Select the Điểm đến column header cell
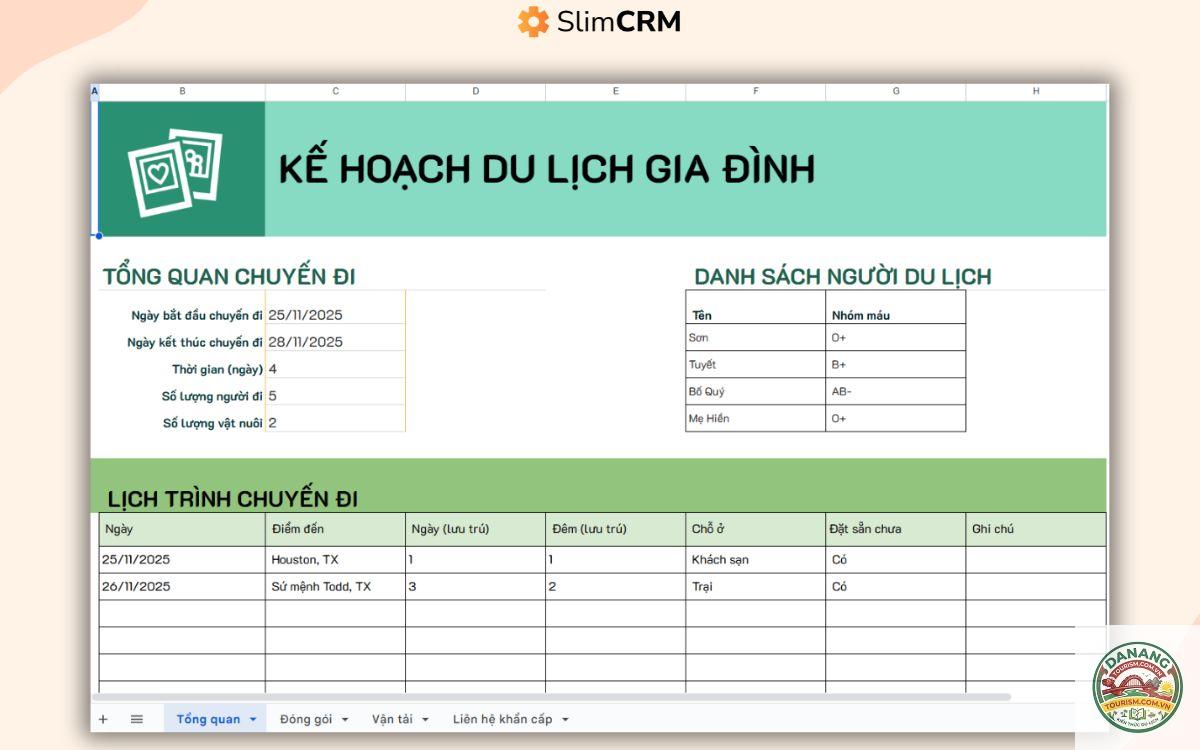This screenshot has width=1200, height=750. click(335, 529)
